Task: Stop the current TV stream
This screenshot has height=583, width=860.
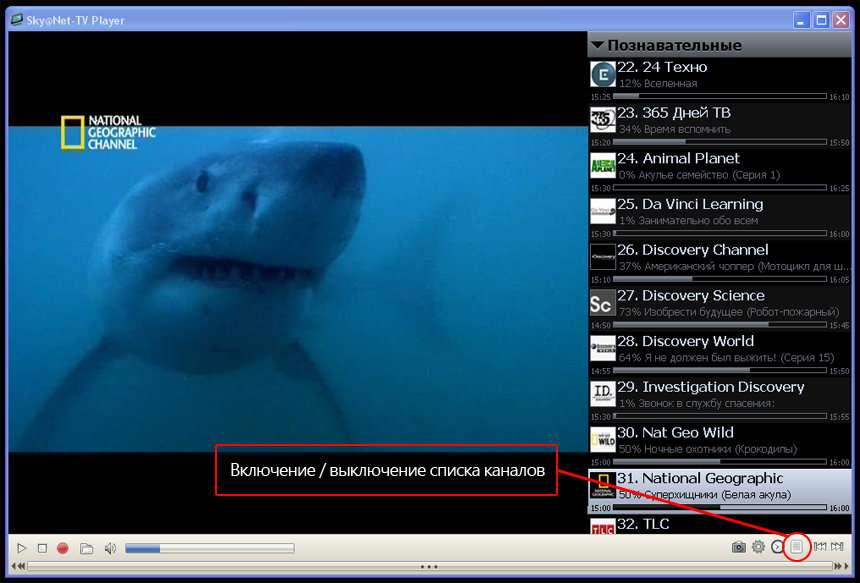Action: point(42,548)
